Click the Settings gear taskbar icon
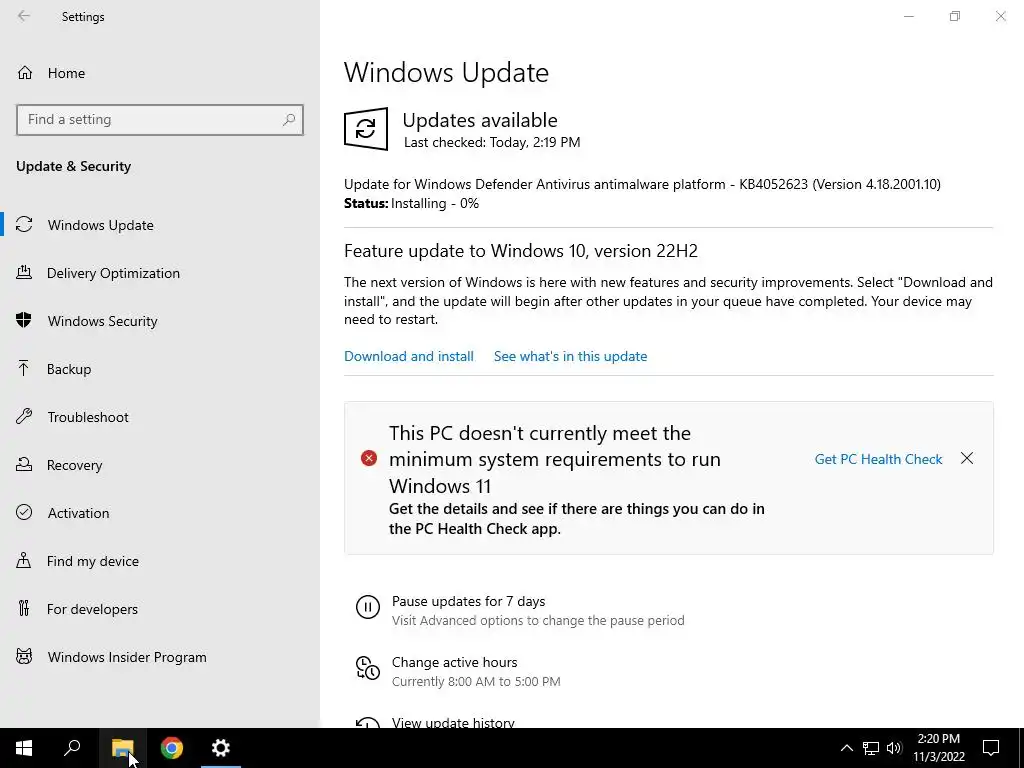1024x768 pixels. [x=221, y=748]
